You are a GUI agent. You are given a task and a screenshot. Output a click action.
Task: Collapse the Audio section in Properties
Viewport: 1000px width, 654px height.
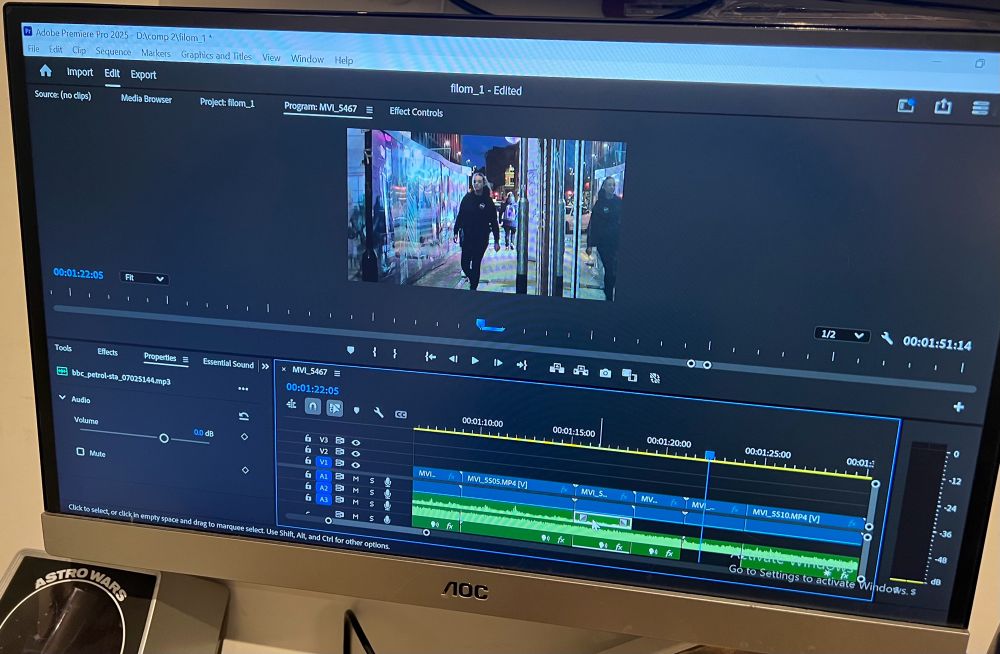pyautogui.click(x=62, y=398)
